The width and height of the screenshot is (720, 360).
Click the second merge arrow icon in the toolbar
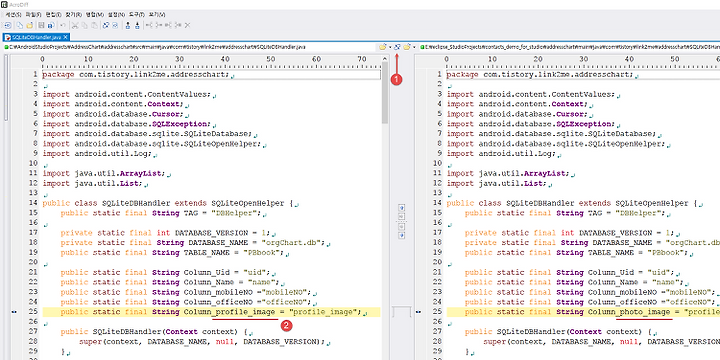pos(158,25)
